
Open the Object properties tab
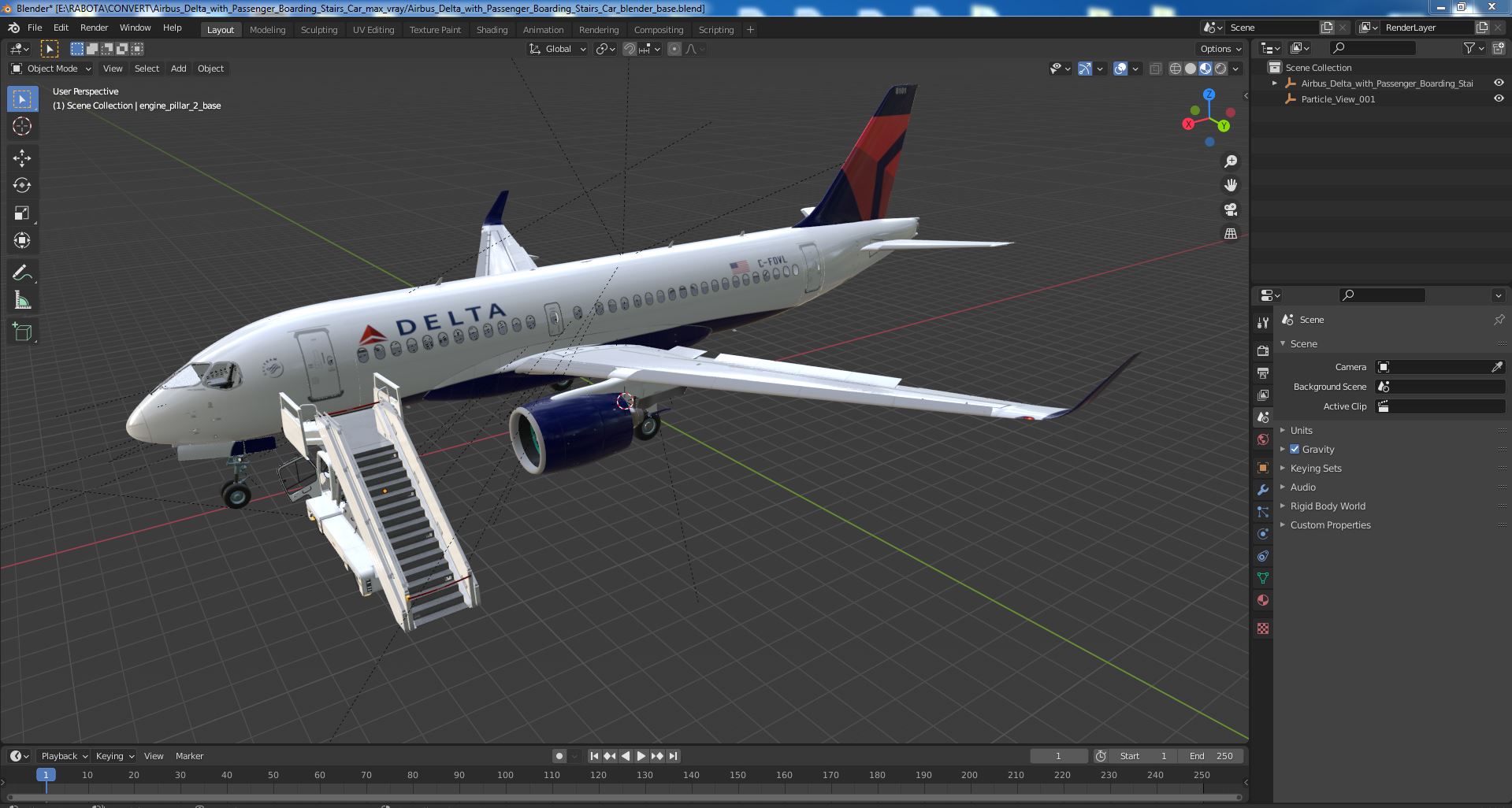click(x=1263, y=468)
